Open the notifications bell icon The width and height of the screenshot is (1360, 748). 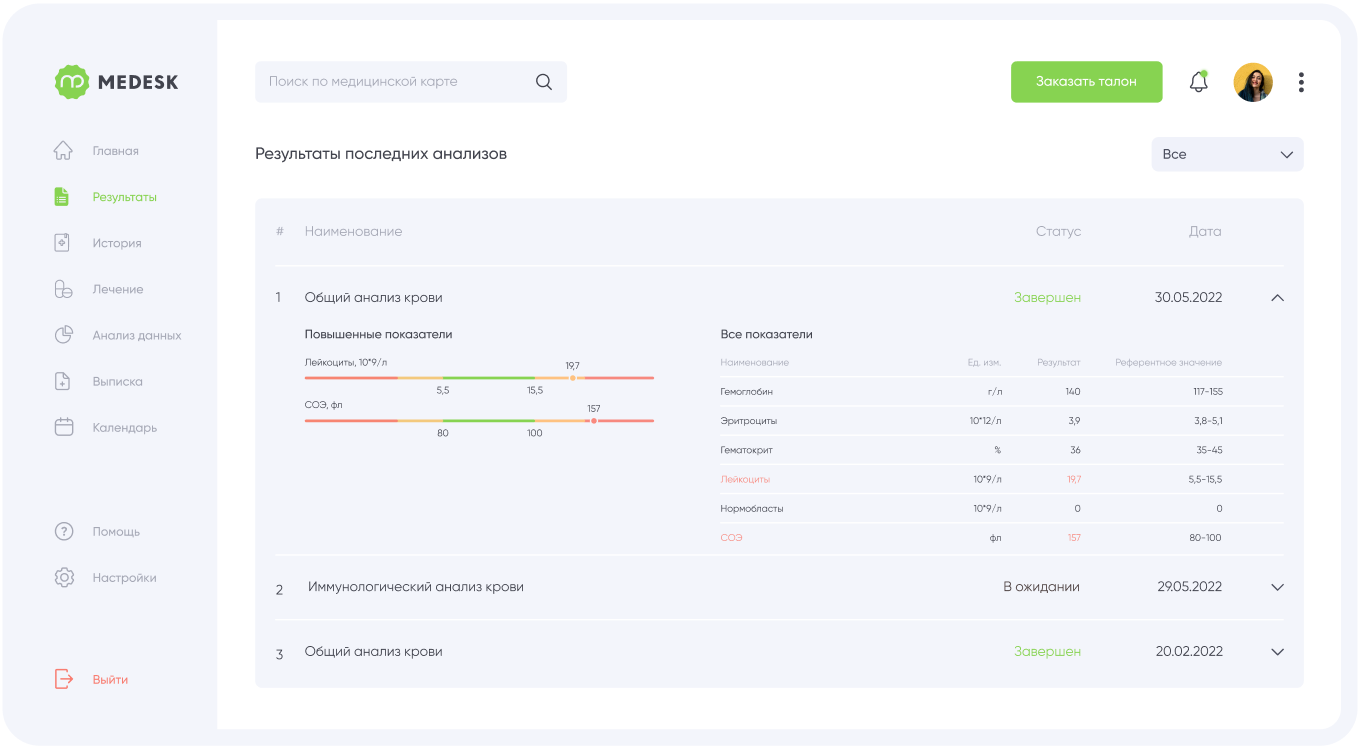1198,81
